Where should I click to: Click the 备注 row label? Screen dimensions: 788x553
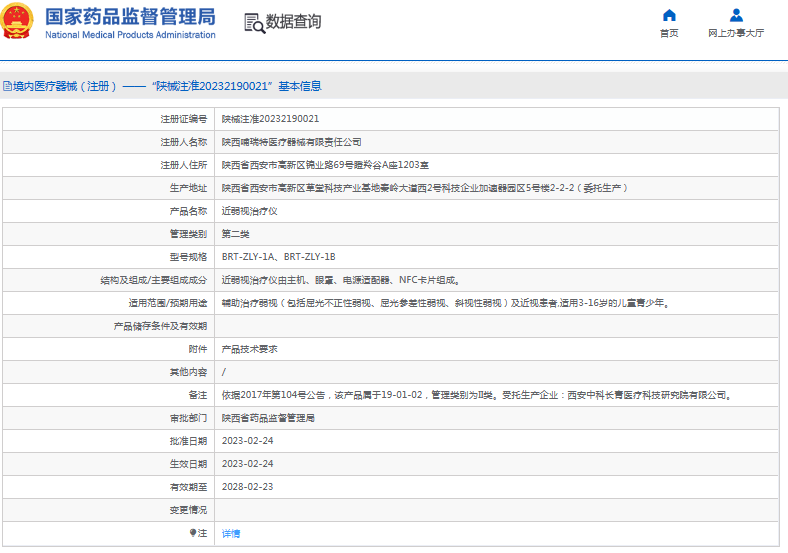point(198,395)
